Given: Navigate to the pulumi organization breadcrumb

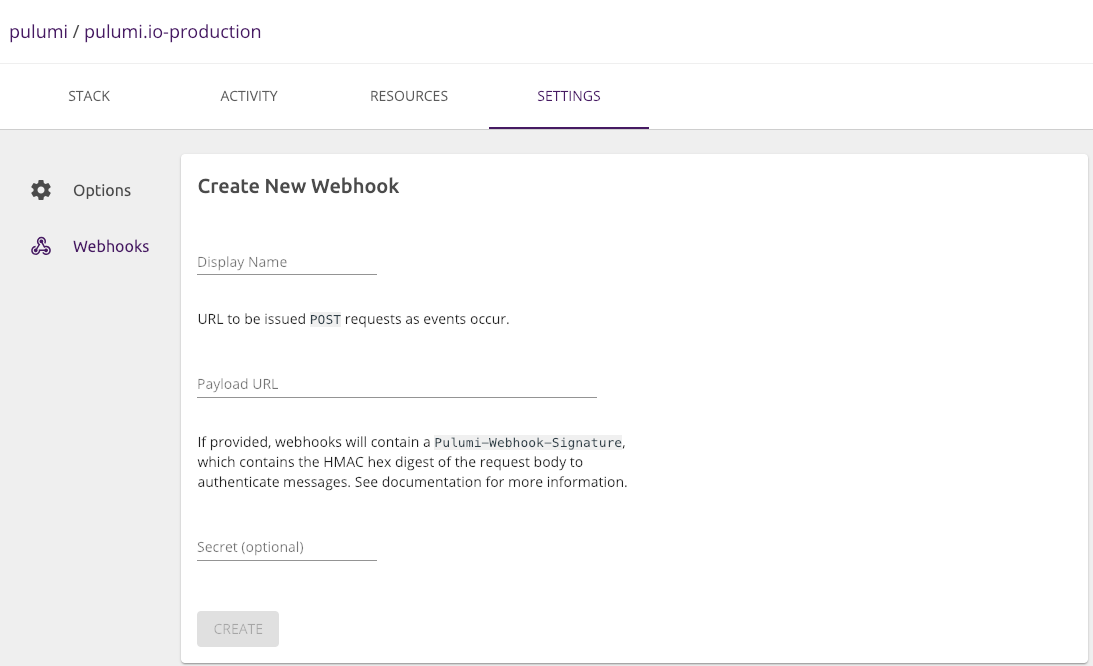Looking at the screenshot, I should point(37,31).
